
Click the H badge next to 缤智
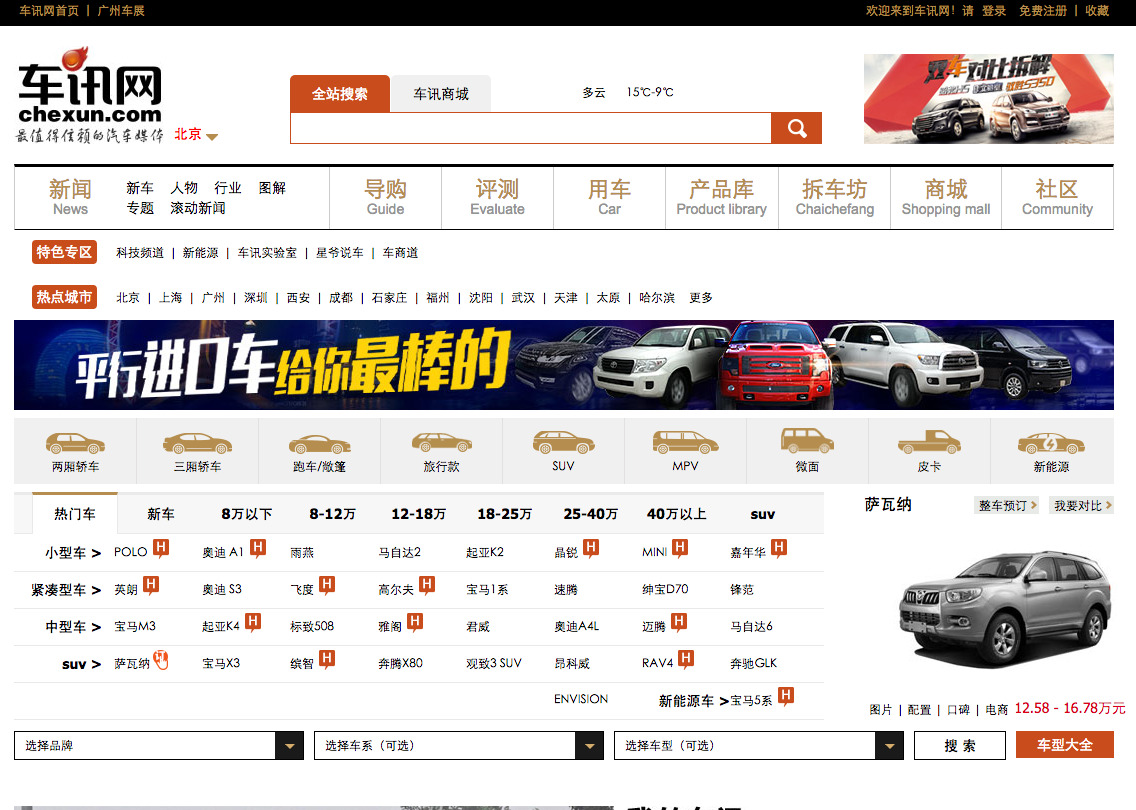click(327, 659)
